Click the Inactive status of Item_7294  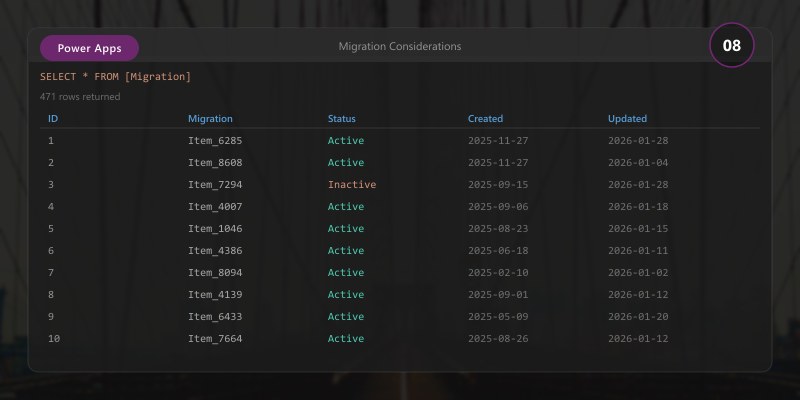[x=352, y=184]
